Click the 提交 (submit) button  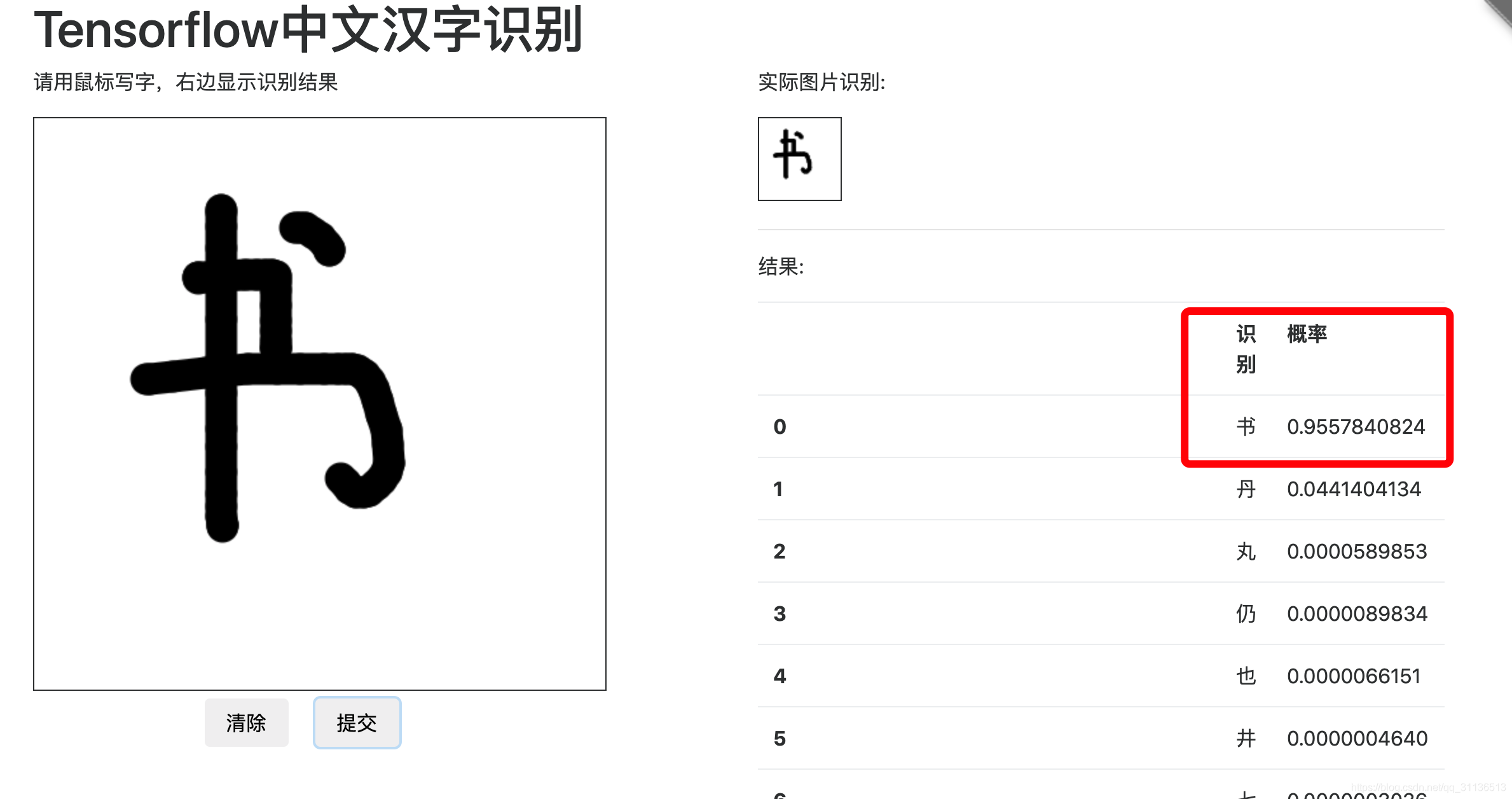pos(357,723)
